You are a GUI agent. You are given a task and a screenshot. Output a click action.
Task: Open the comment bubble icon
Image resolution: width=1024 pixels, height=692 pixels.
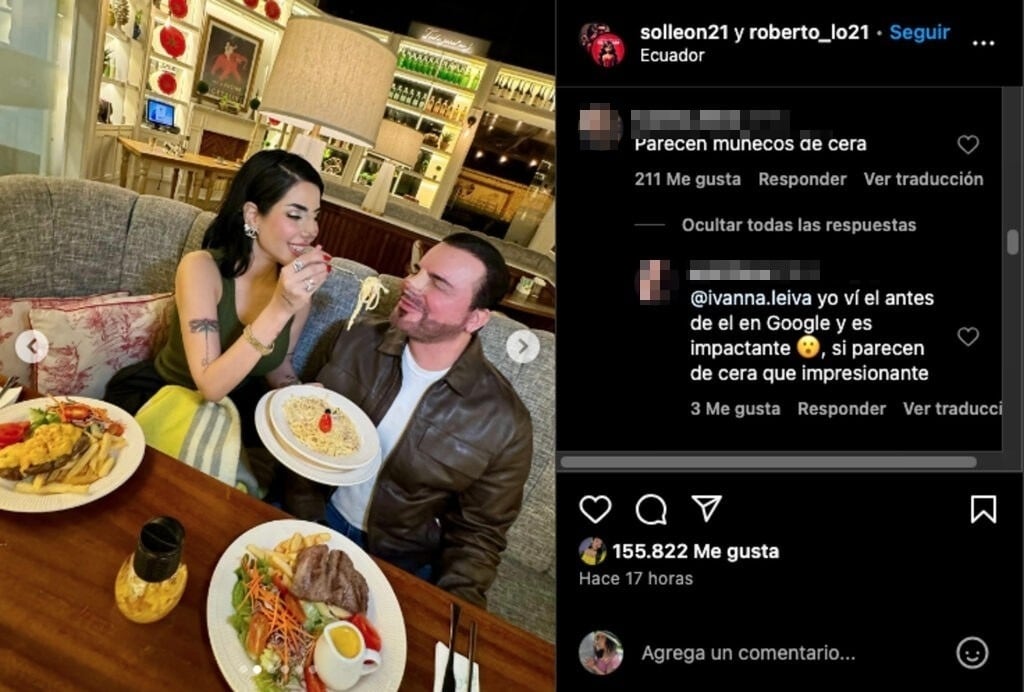651,509
